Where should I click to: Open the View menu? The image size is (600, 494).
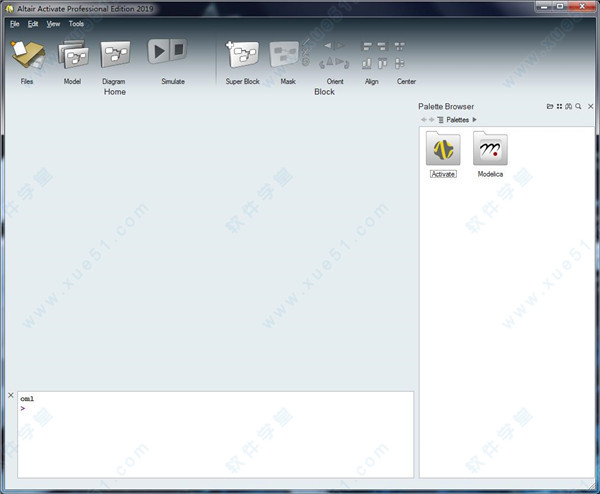(x=53, y=23)
